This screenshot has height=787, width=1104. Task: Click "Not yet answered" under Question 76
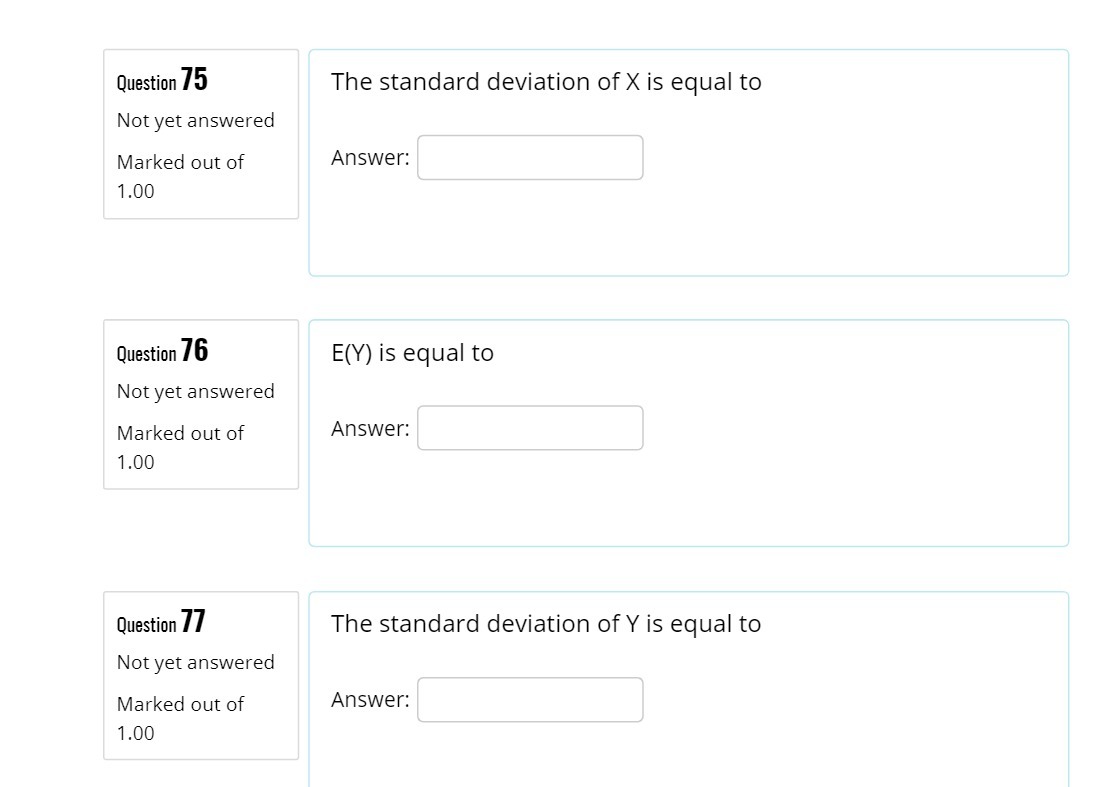point(195,391)
